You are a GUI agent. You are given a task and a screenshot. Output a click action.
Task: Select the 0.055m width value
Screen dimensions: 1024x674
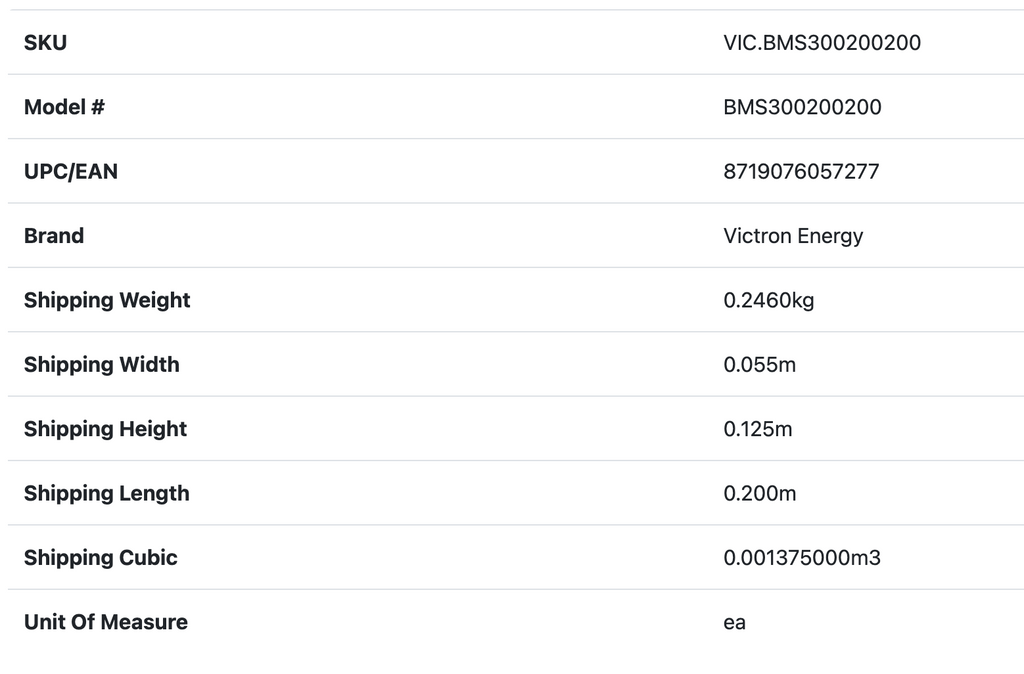coord(759,364)
